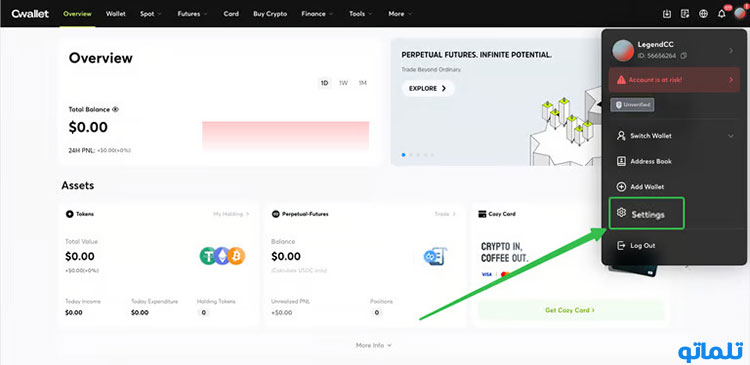Click the profile avatar in top bar
The image size is (750, 365).
click(740, 13)
